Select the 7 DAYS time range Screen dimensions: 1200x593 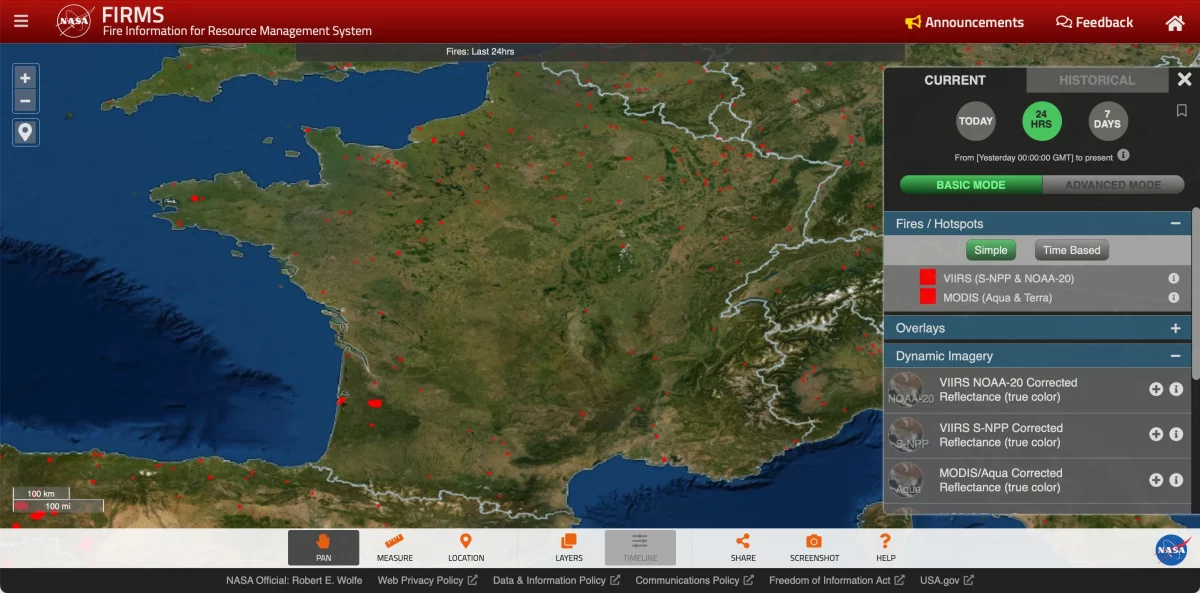pyautogui.click(x=1108, y=121)
